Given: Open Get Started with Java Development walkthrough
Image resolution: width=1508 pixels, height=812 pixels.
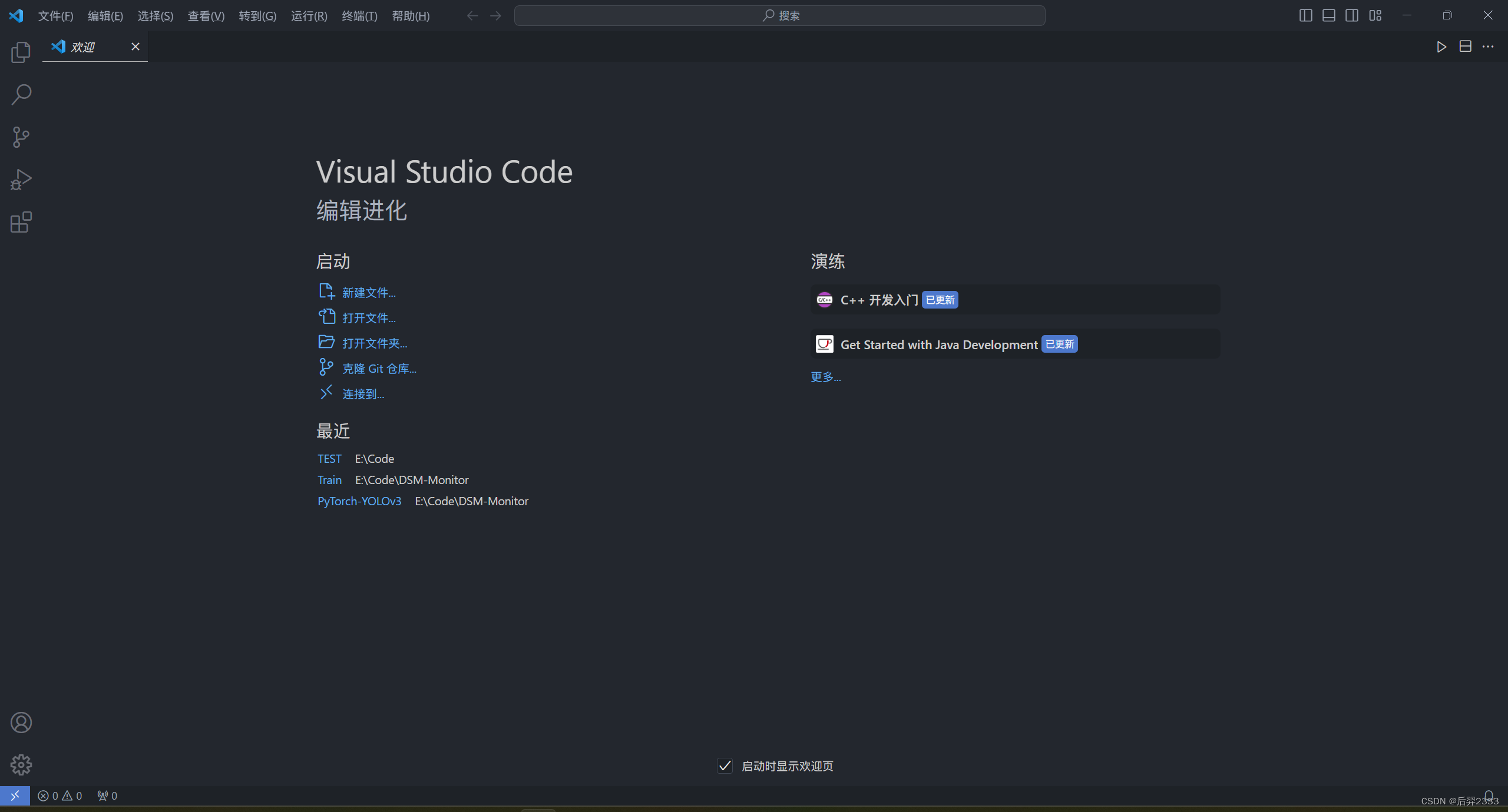Looking at the screenshot, I should point(1016,344).
